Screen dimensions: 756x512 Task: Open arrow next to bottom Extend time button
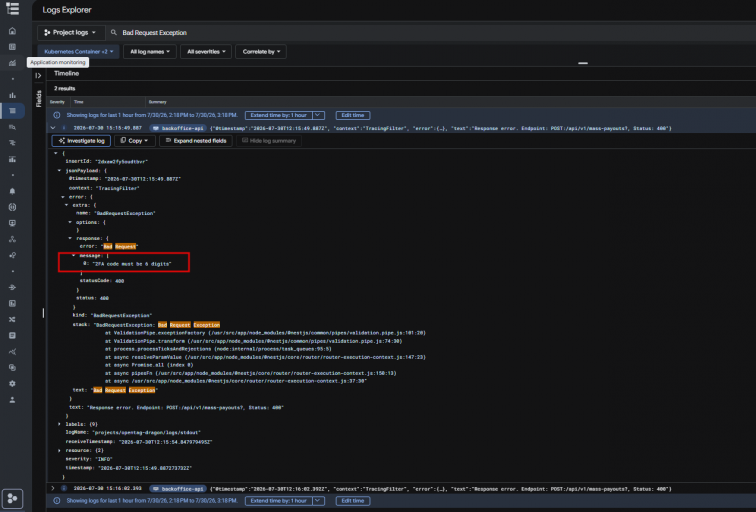[318, 501]
